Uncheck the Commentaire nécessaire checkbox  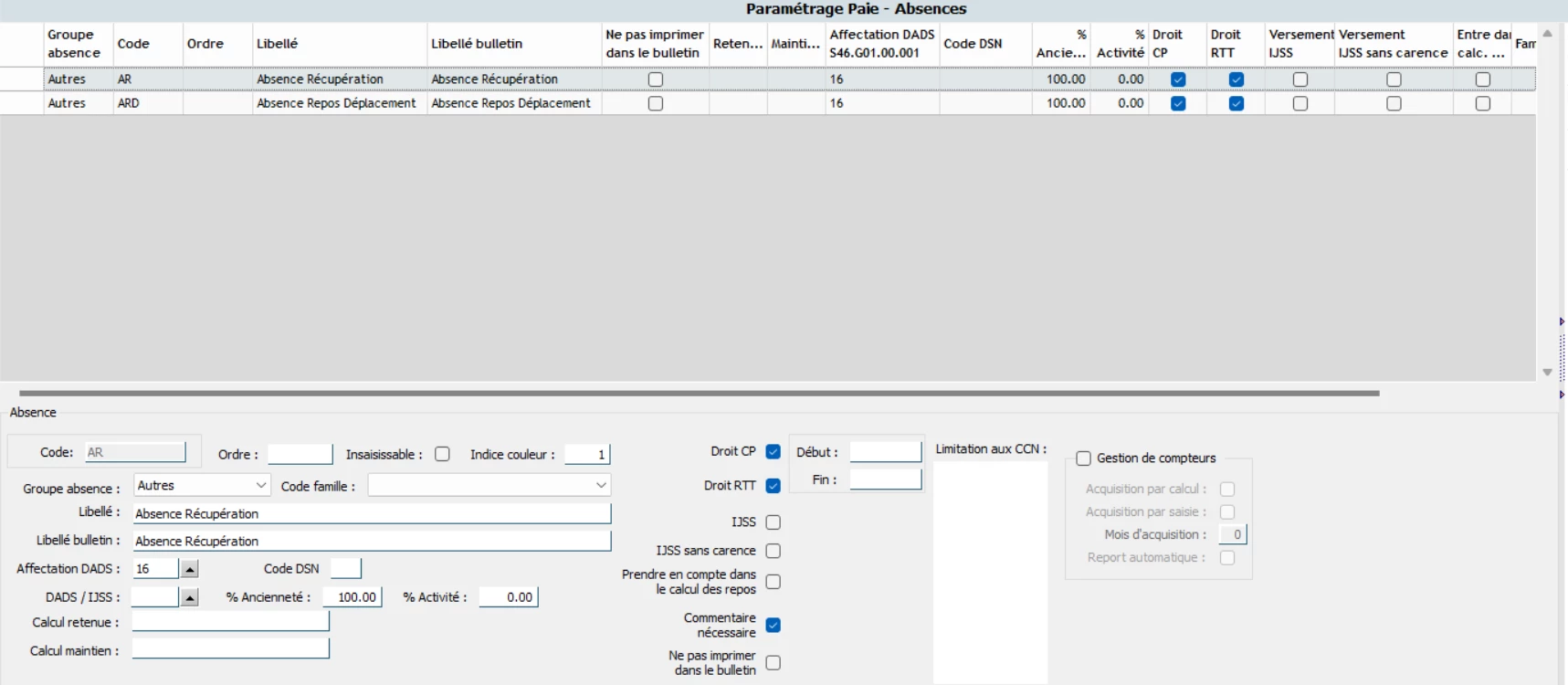[773, 625]
